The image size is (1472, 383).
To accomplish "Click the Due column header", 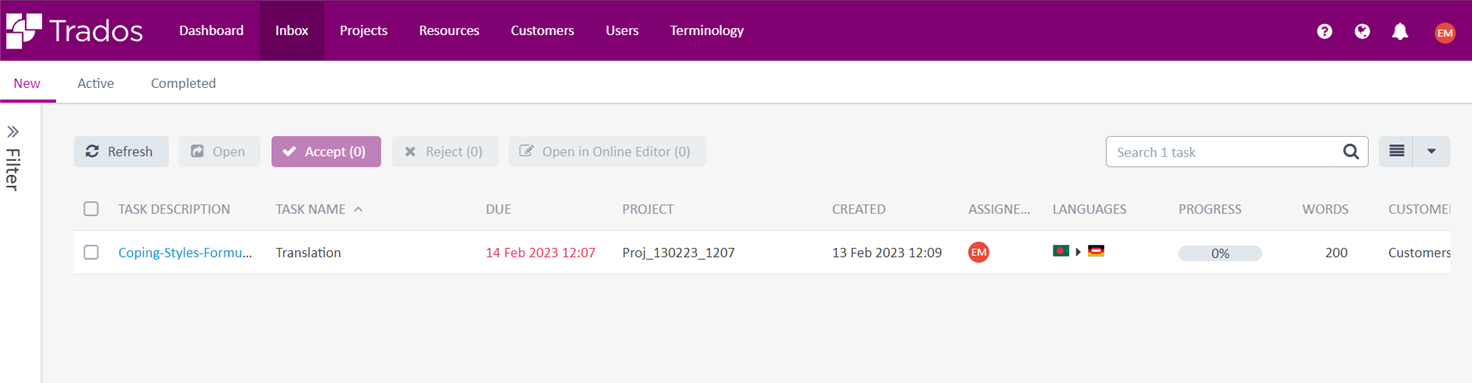I will pos(498,209).
